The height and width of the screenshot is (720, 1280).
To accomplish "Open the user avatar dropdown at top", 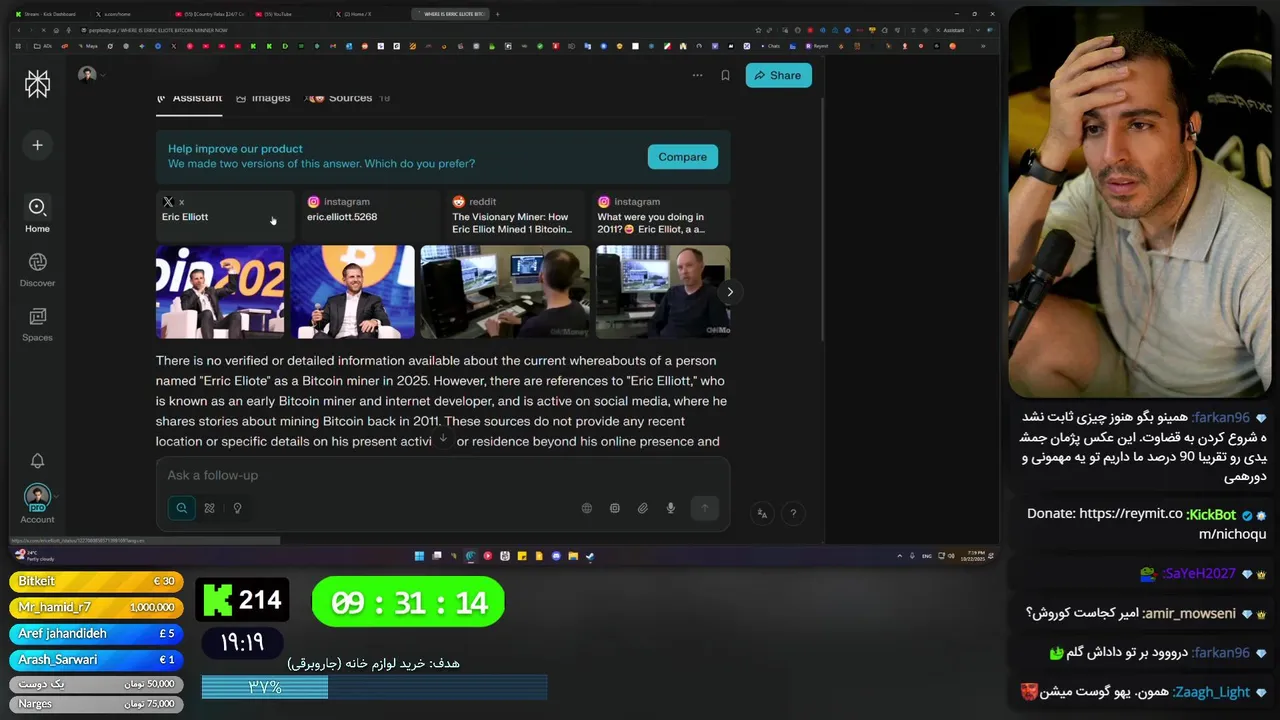I will click(x=91, y=75).
